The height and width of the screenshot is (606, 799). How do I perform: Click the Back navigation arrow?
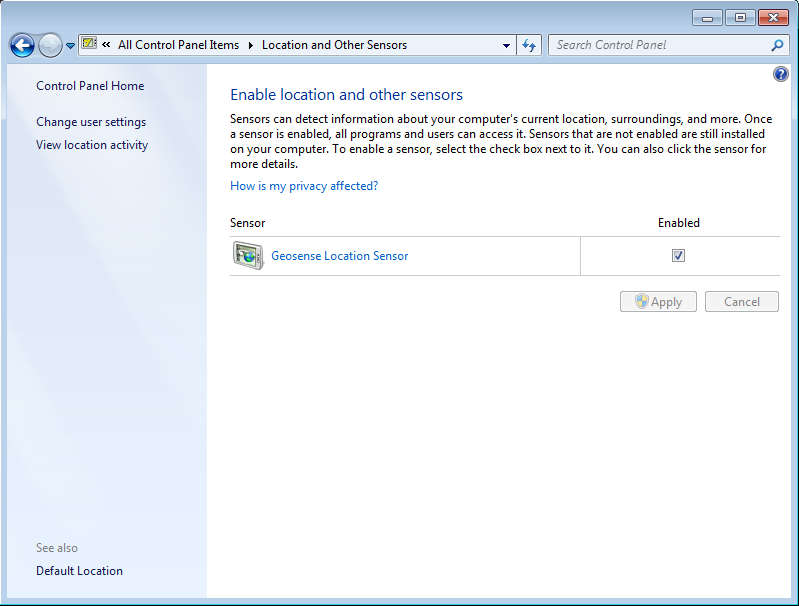click(22, 46)
